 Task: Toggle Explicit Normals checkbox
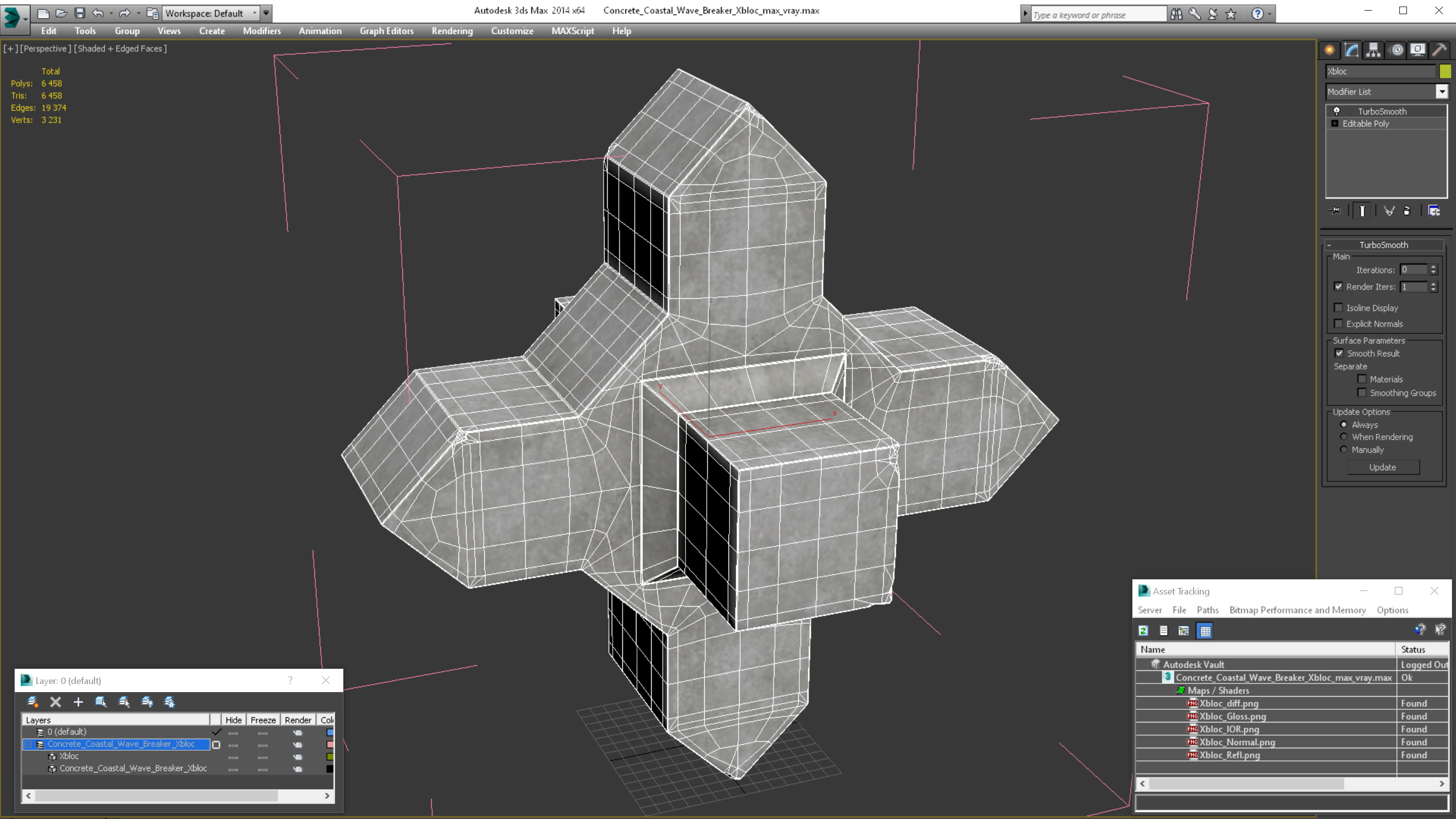1339,324
